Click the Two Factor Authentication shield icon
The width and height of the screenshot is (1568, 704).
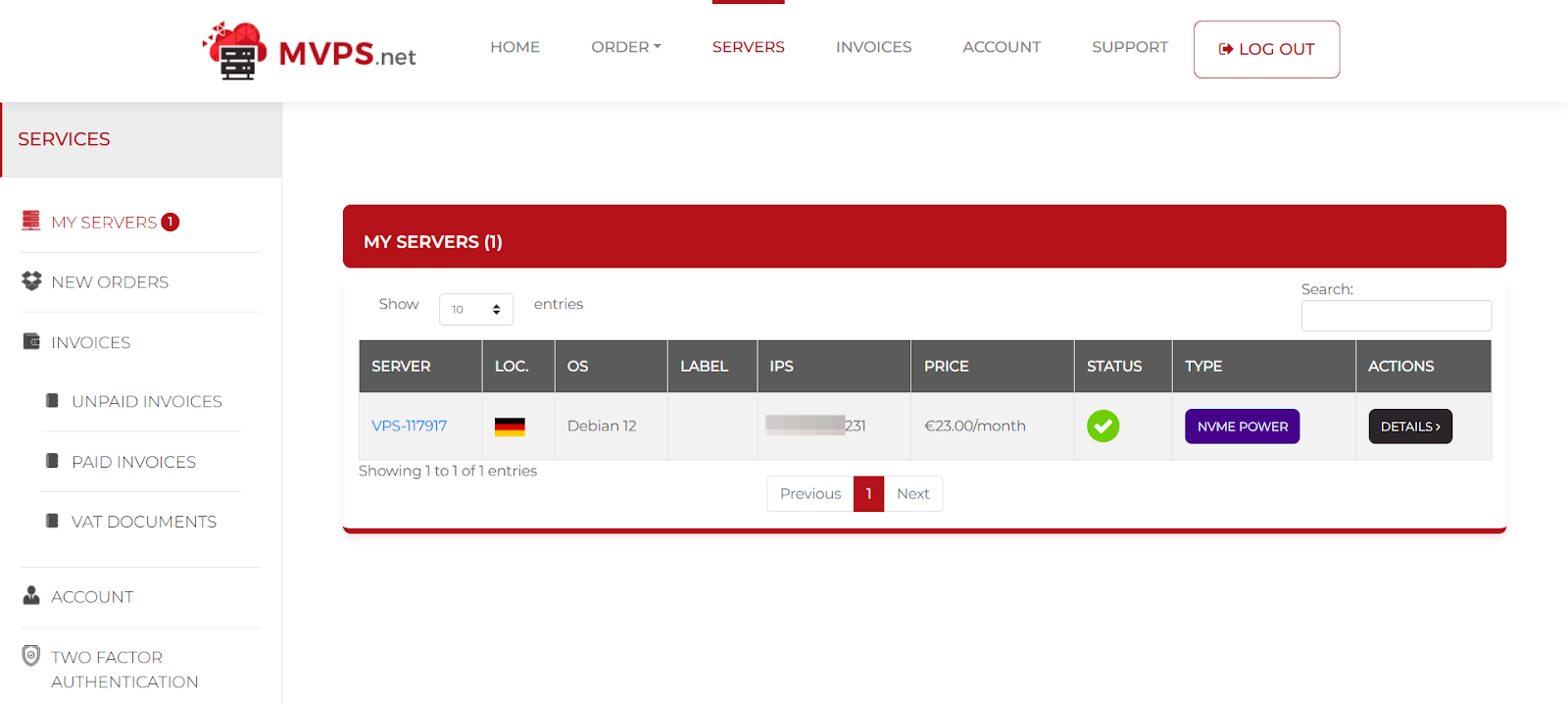pos(31,655)
